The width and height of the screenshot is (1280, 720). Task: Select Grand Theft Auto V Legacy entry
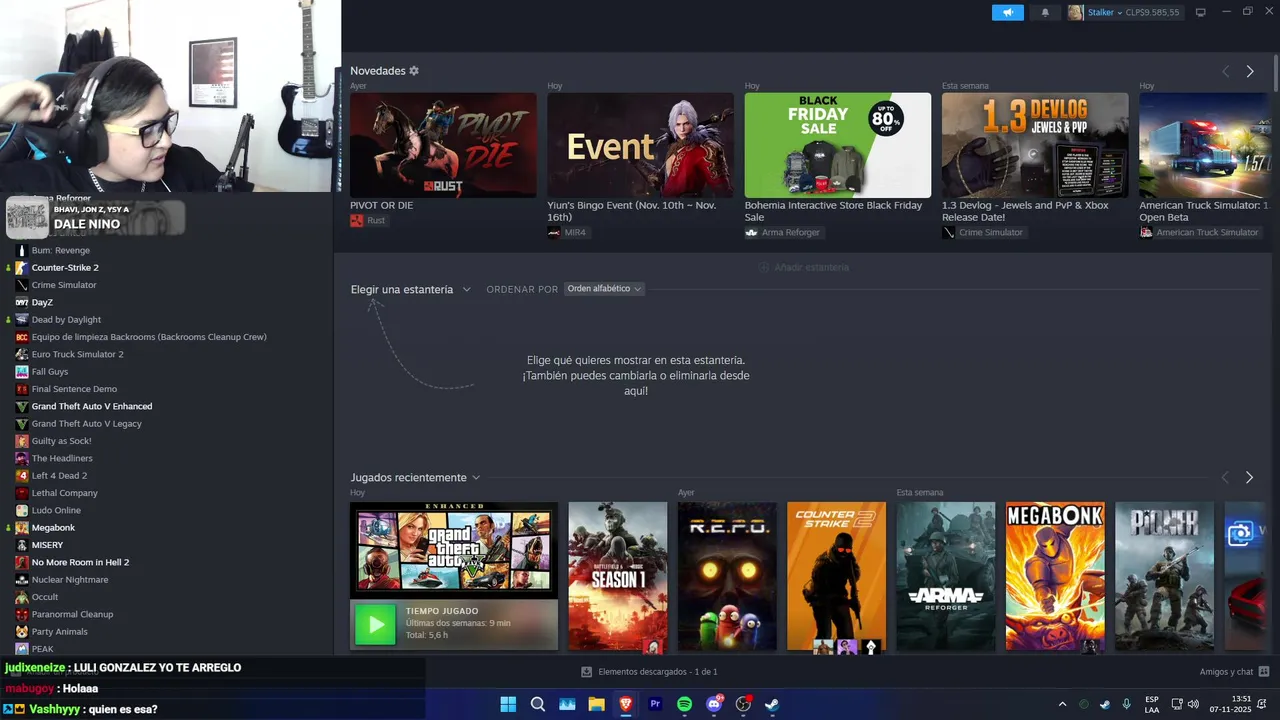pos(86,424)
